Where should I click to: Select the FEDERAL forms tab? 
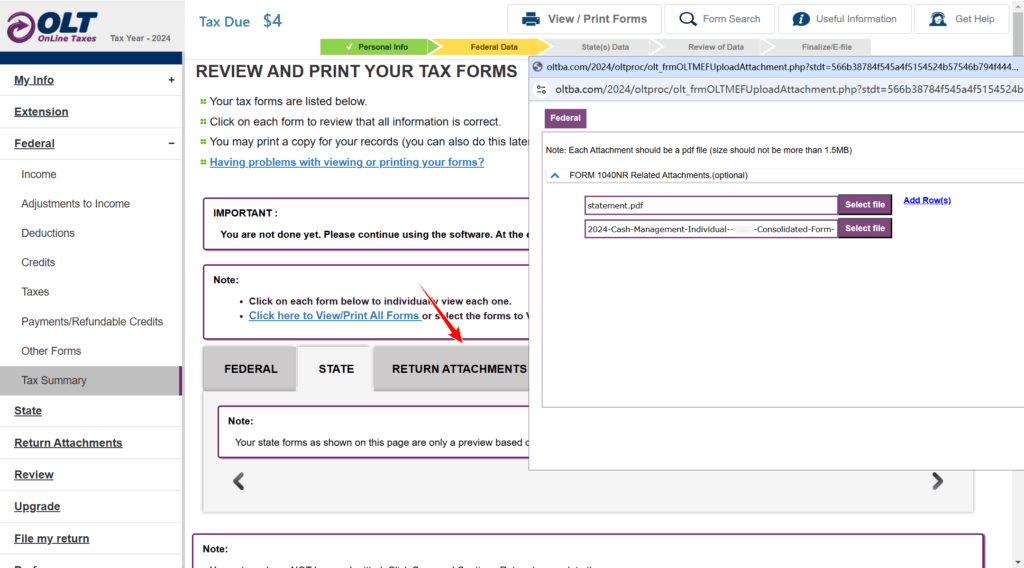251,369
